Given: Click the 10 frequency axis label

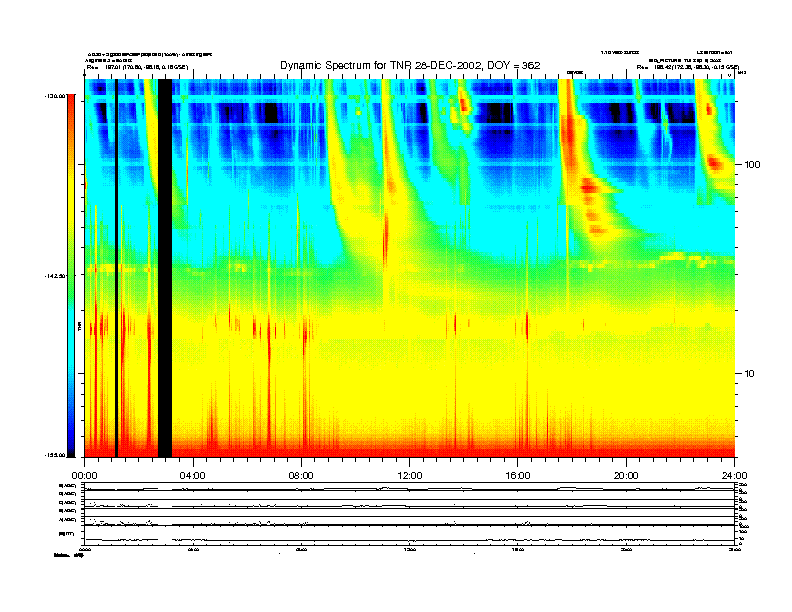Looking at the screenshot, I should (750, 374).
